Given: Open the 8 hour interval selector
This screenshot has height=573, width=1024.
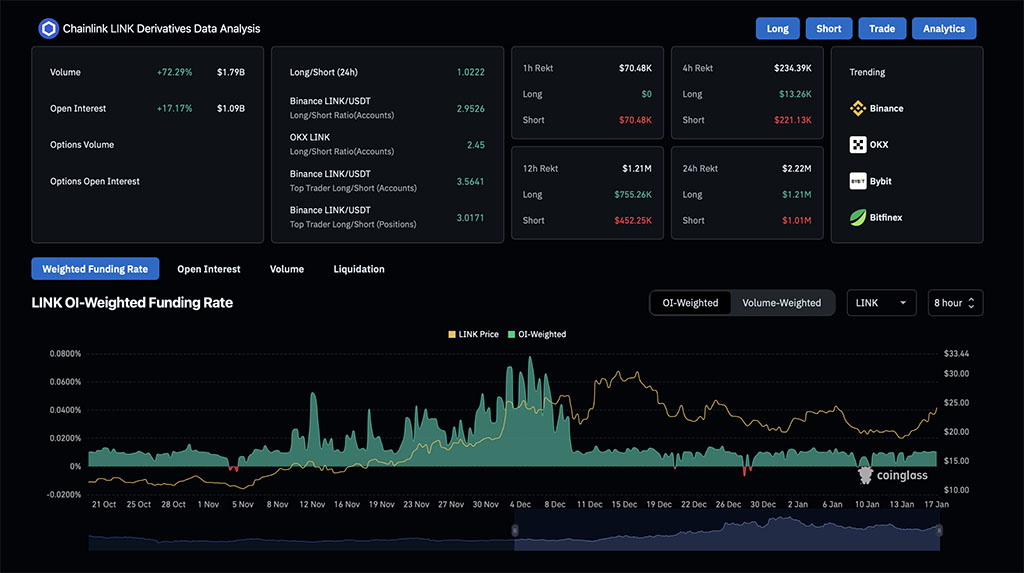Looking at the screenshot, I should [x=955, y=303].
